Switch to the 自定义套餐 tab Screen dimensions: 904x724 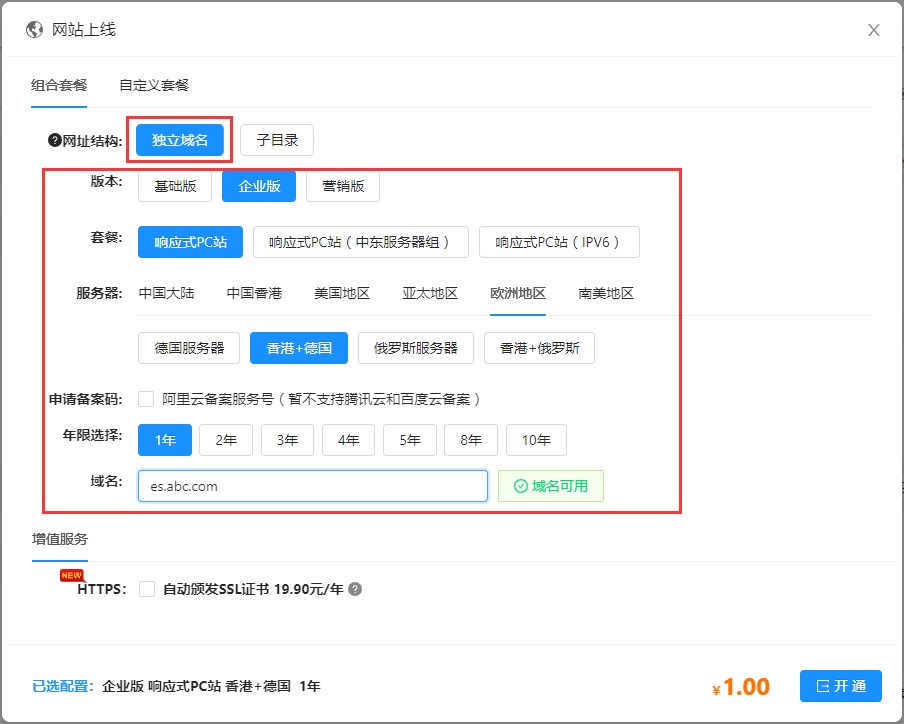coord(153,85)
